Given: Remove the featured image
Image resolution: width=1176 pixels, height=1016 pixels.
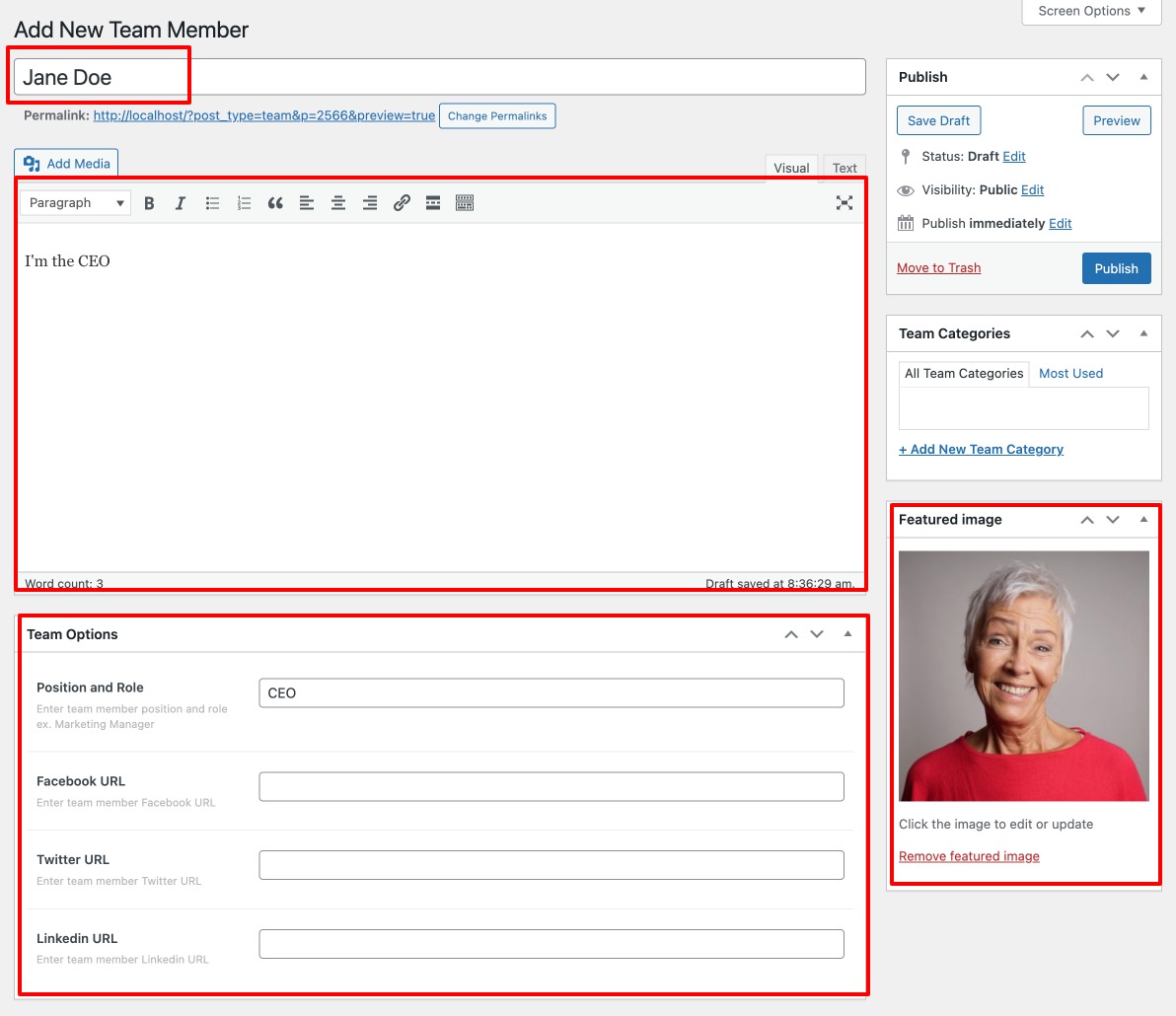Looking at the screenshot, I should (x=969, y=856).
